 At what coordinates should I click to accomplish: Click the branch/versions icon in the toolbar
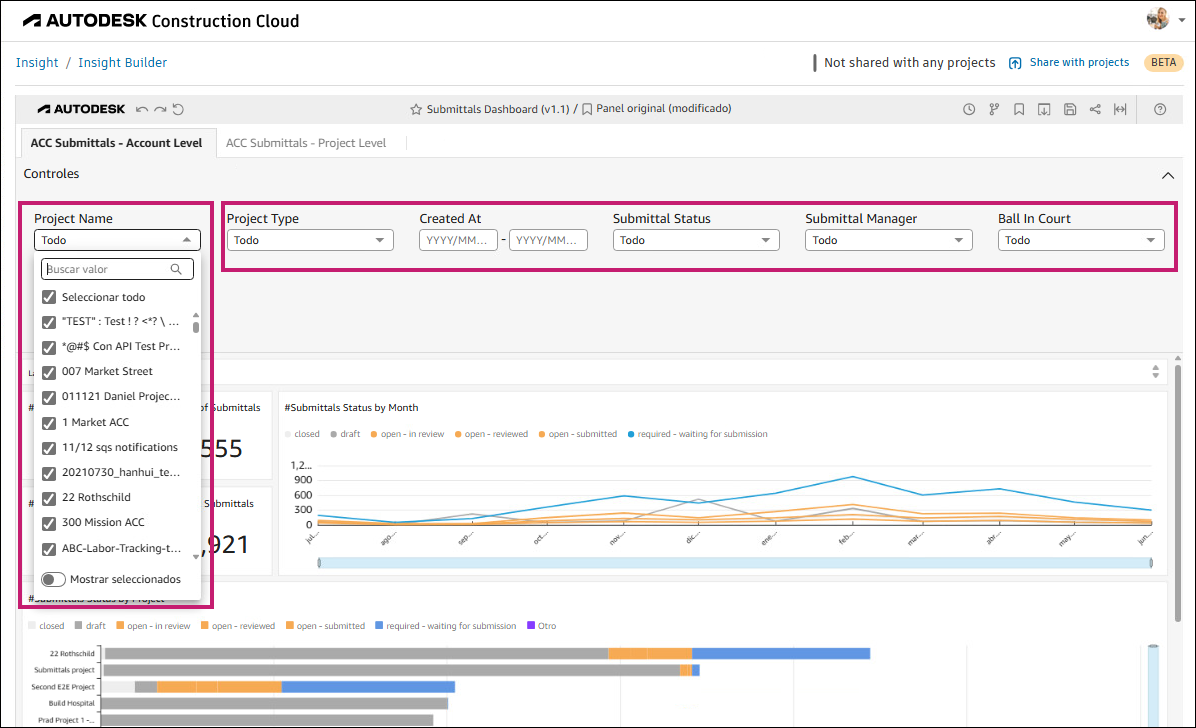tap(993, 108)
